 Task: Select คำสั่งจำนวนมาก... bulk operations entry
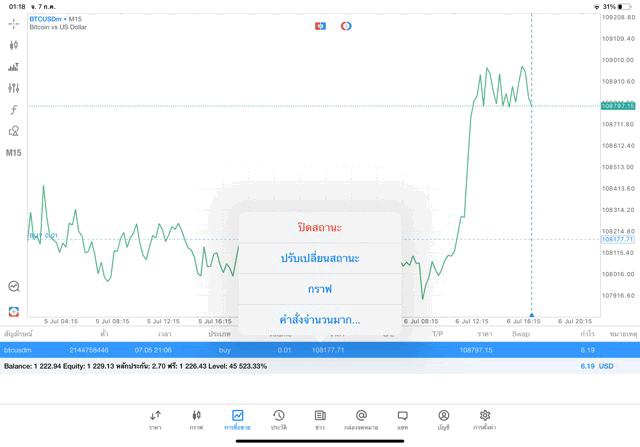tap(320, 320)
